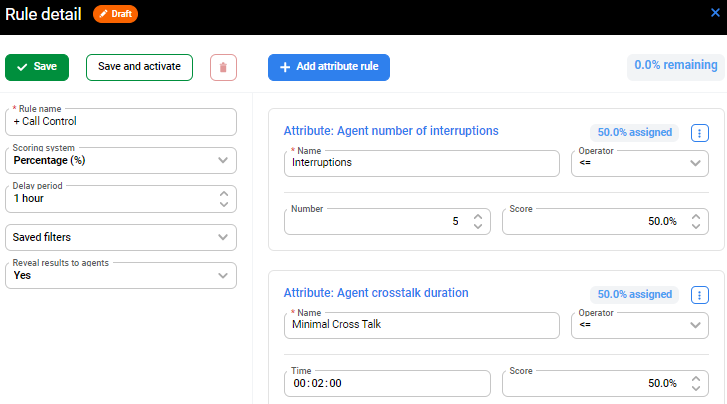Click the Interruptions name field
The height and width of the screenshot is (404, 727).
421,163
